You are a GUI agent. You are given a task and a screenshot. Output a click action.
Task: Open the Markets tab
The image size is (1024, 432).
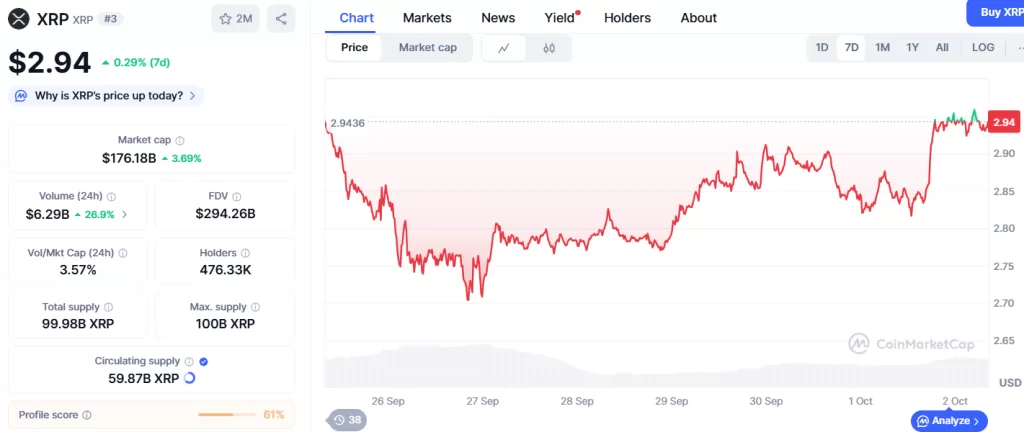[427, 18]
